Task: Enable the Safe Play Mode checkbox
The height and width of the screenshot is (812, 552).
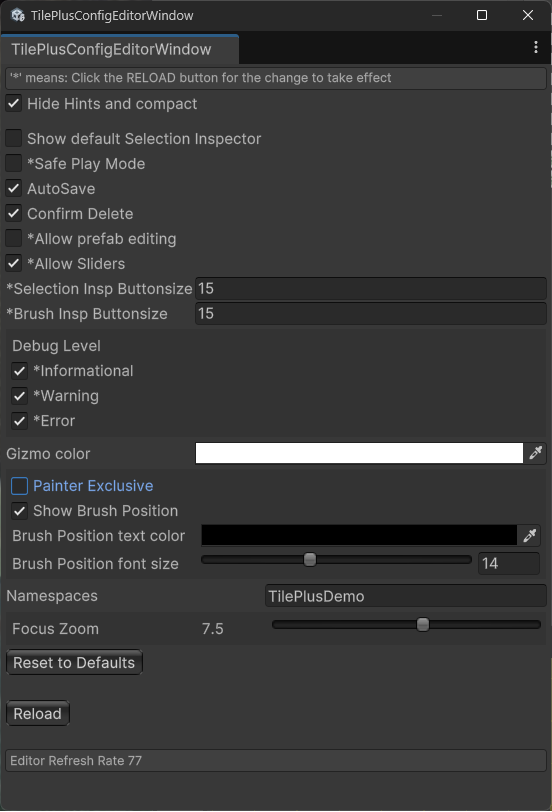Action: coord(13,163)
